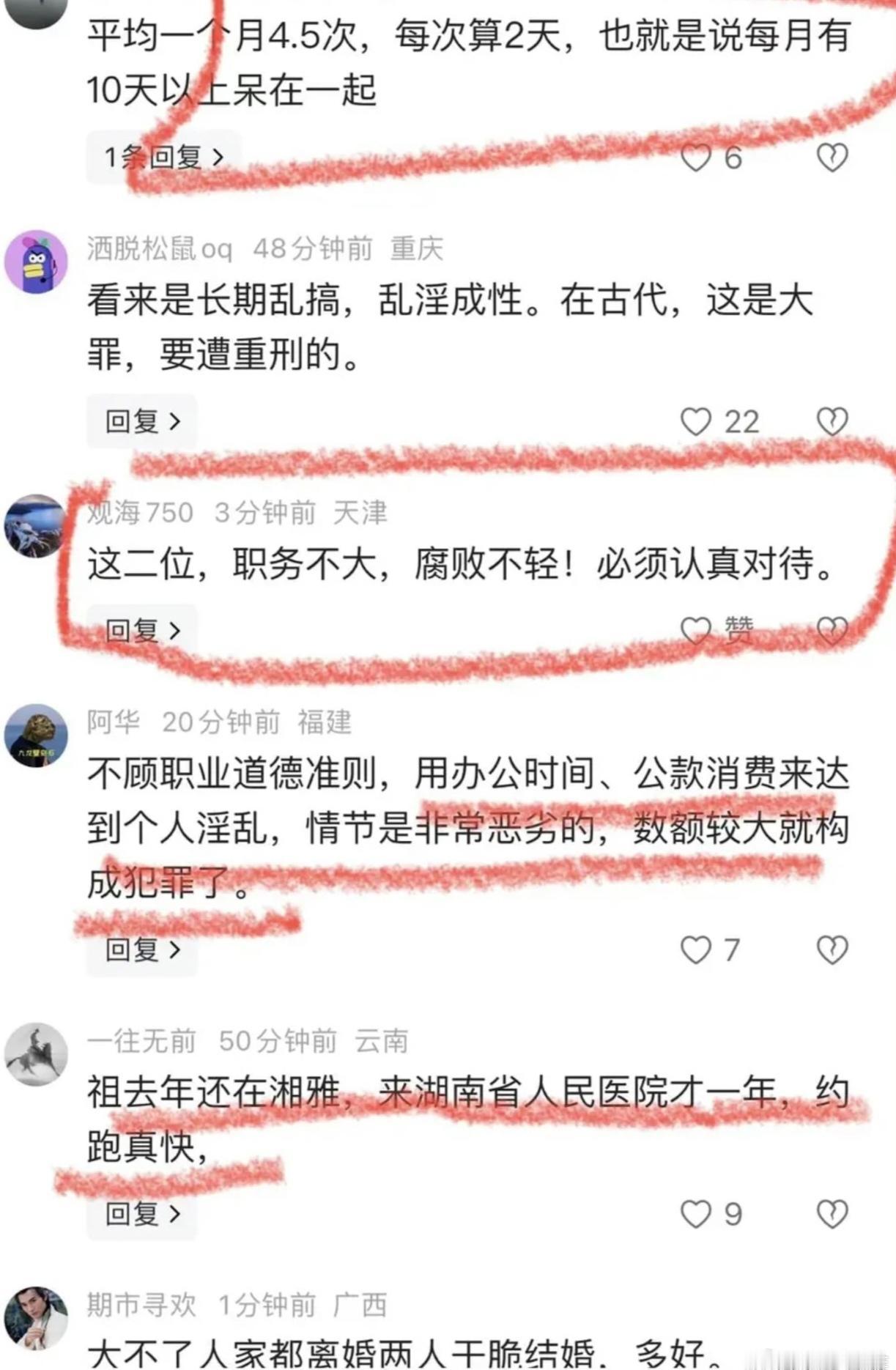Viewport: 896px width, 1370px height.
Task: Toggle dislike on the top comment
Action: point(832,158)
